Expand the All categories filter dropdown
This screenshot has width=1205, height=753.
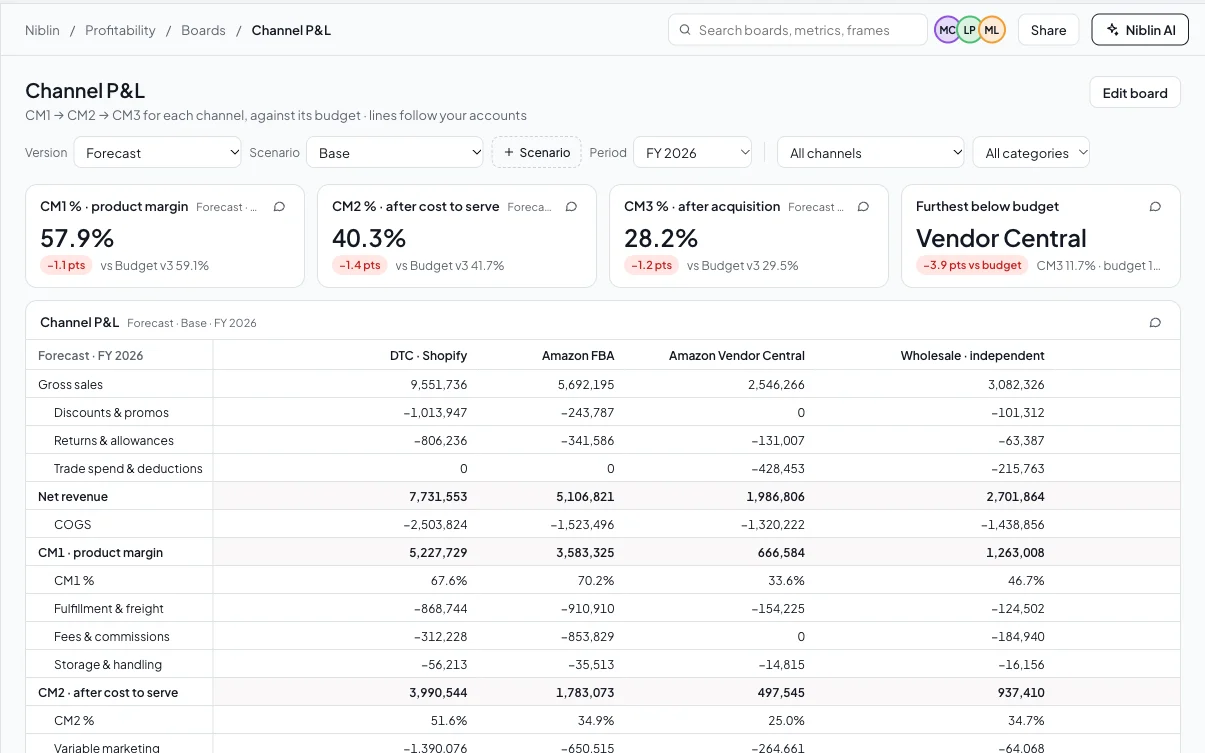pyautogui.click(x=1031, y=153)
